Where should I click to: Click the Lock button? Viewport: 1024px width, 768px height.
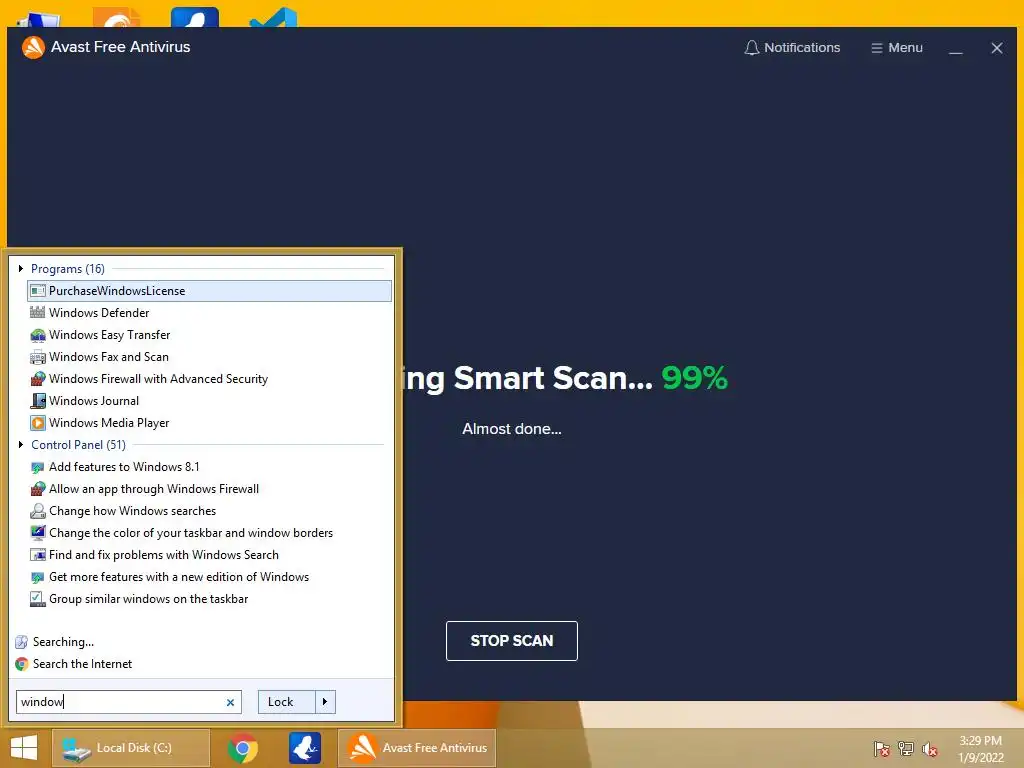tap(286, 702)
